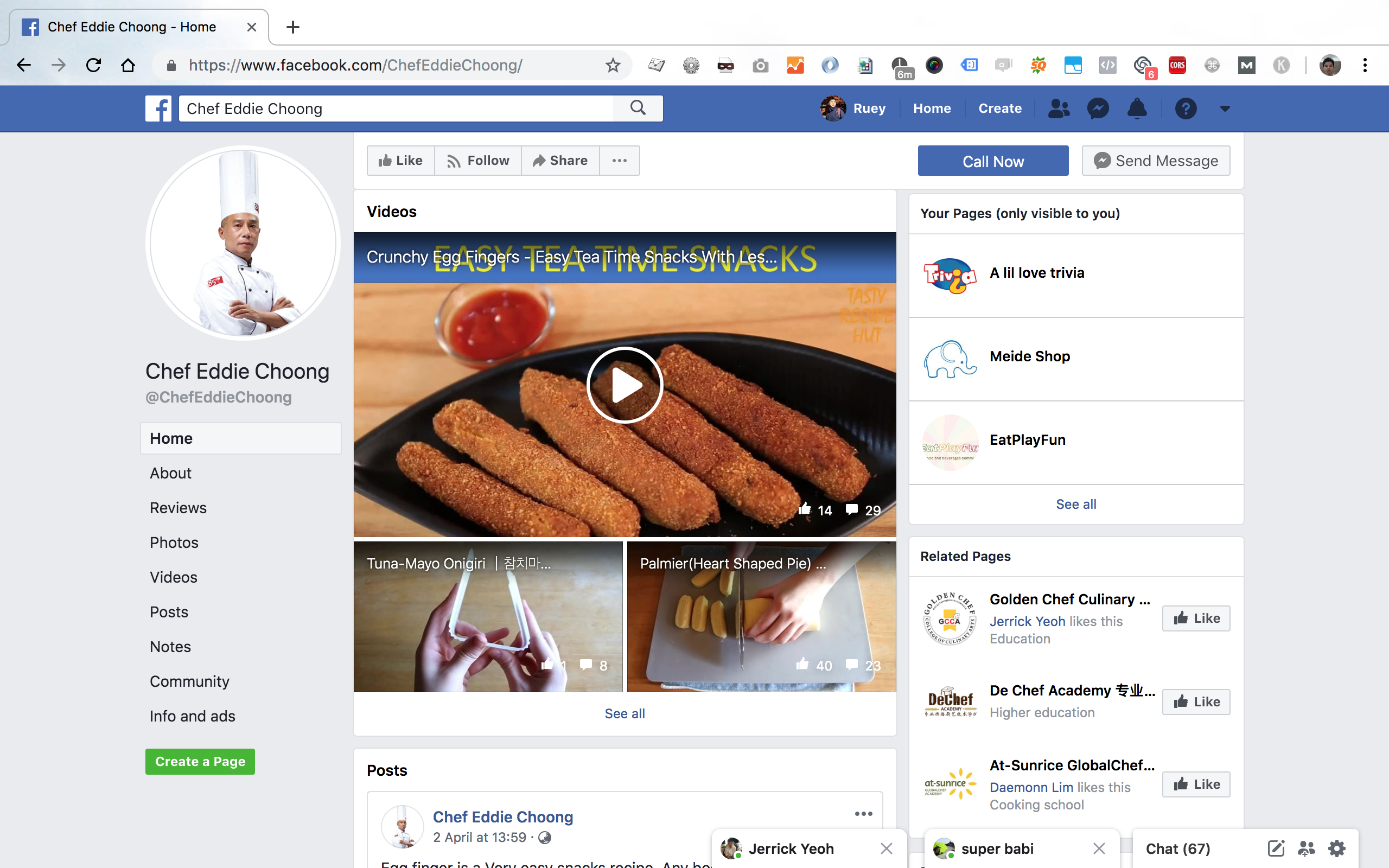Open the post options ellipsis menu
1389x868 pixels.
click(x=863, y=814)
